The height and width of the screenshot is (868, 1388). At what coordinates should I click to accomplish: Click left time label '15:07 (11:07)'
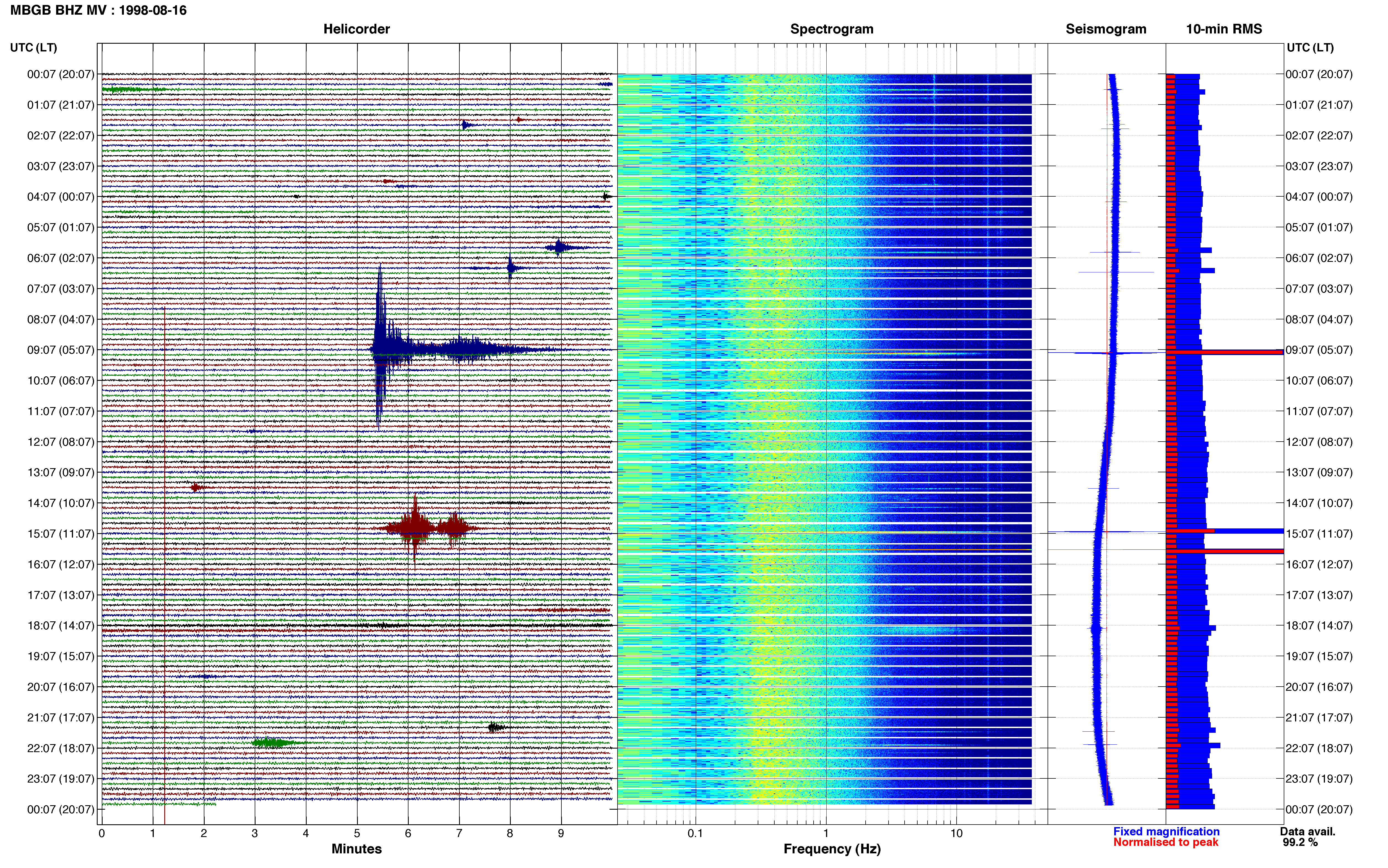coord(61,534)
